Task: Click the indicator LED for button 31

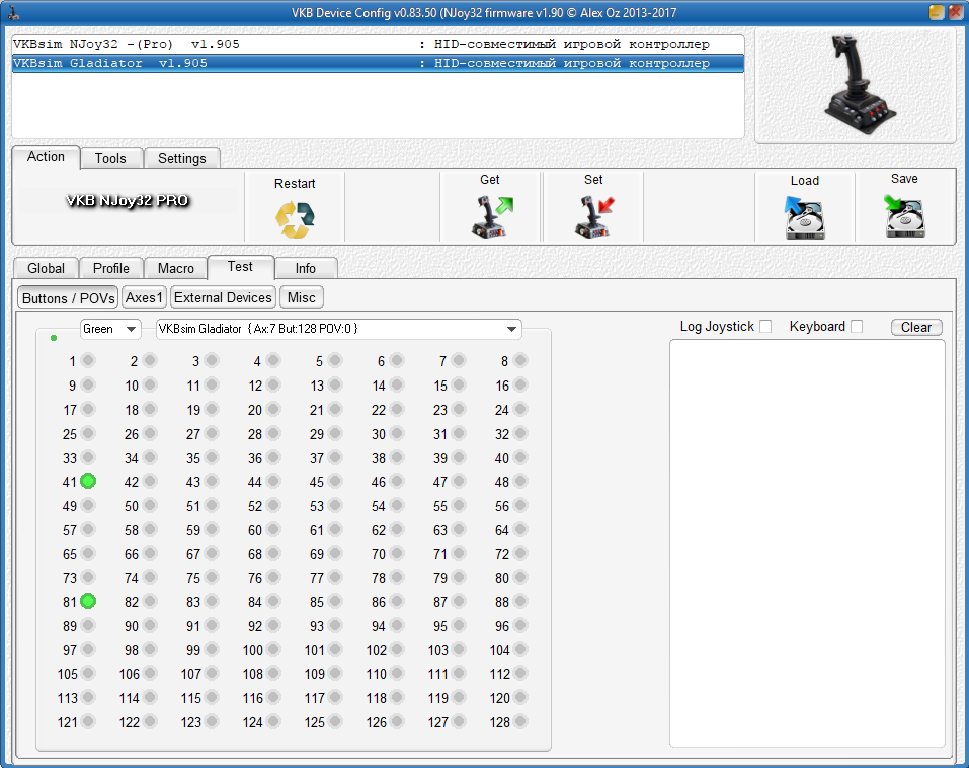Action: [x=459, y=433]
